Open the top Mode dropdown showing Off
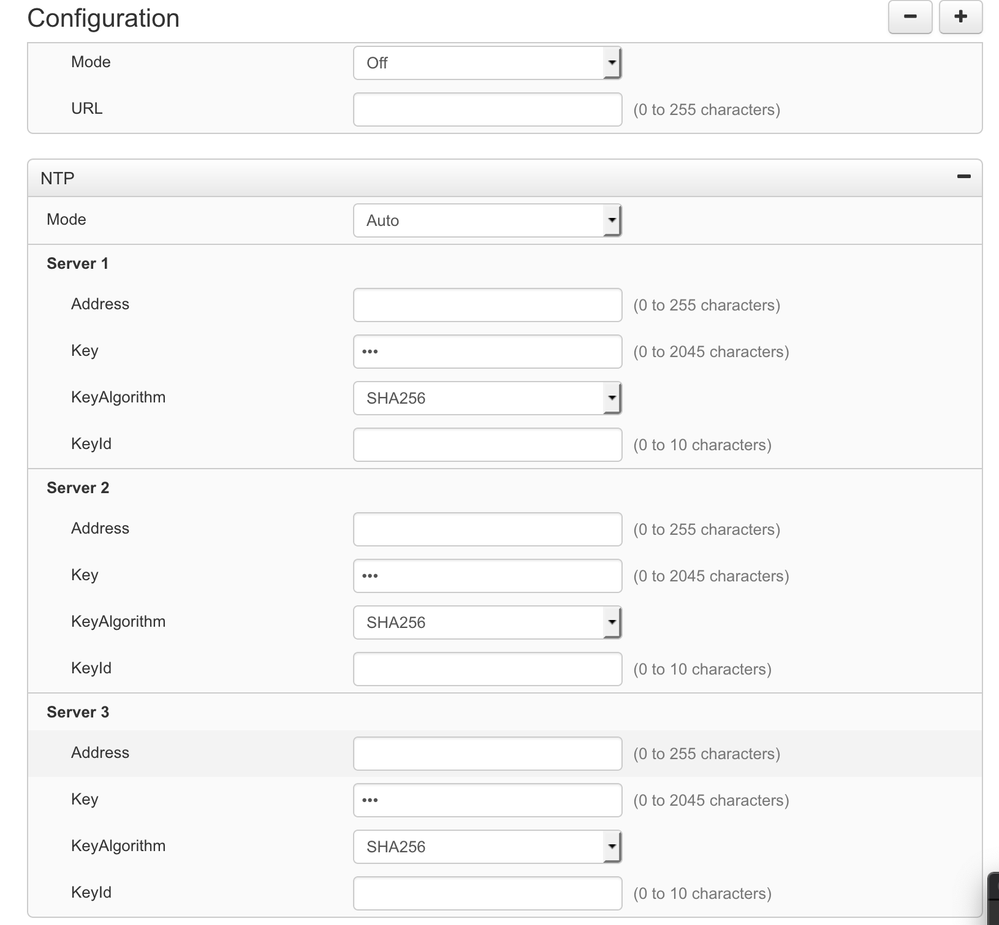This screenshot has height=925, width=999. coord(487,63)
